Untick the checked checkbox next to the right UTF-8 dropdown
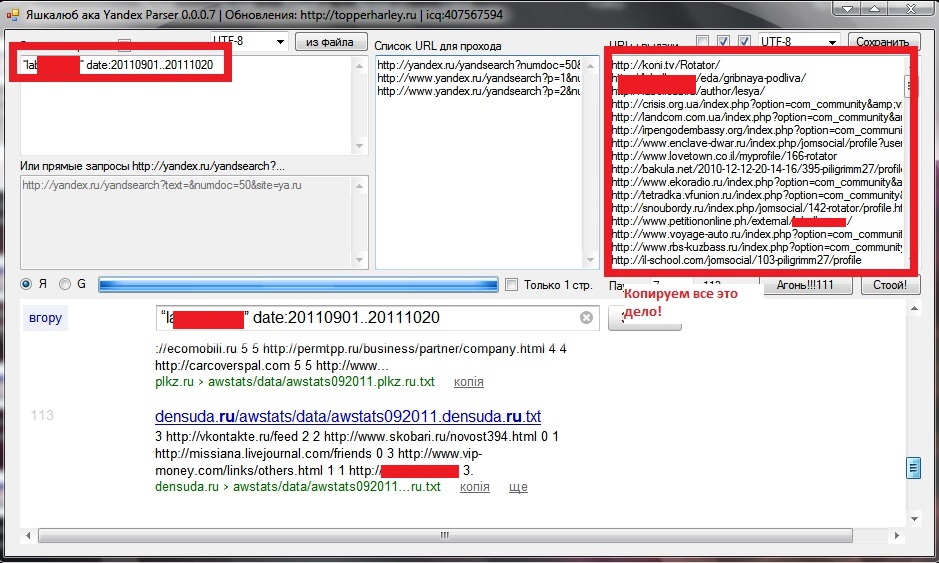Image resolution: width=939 pixels, height=563 pixels. 744,41
